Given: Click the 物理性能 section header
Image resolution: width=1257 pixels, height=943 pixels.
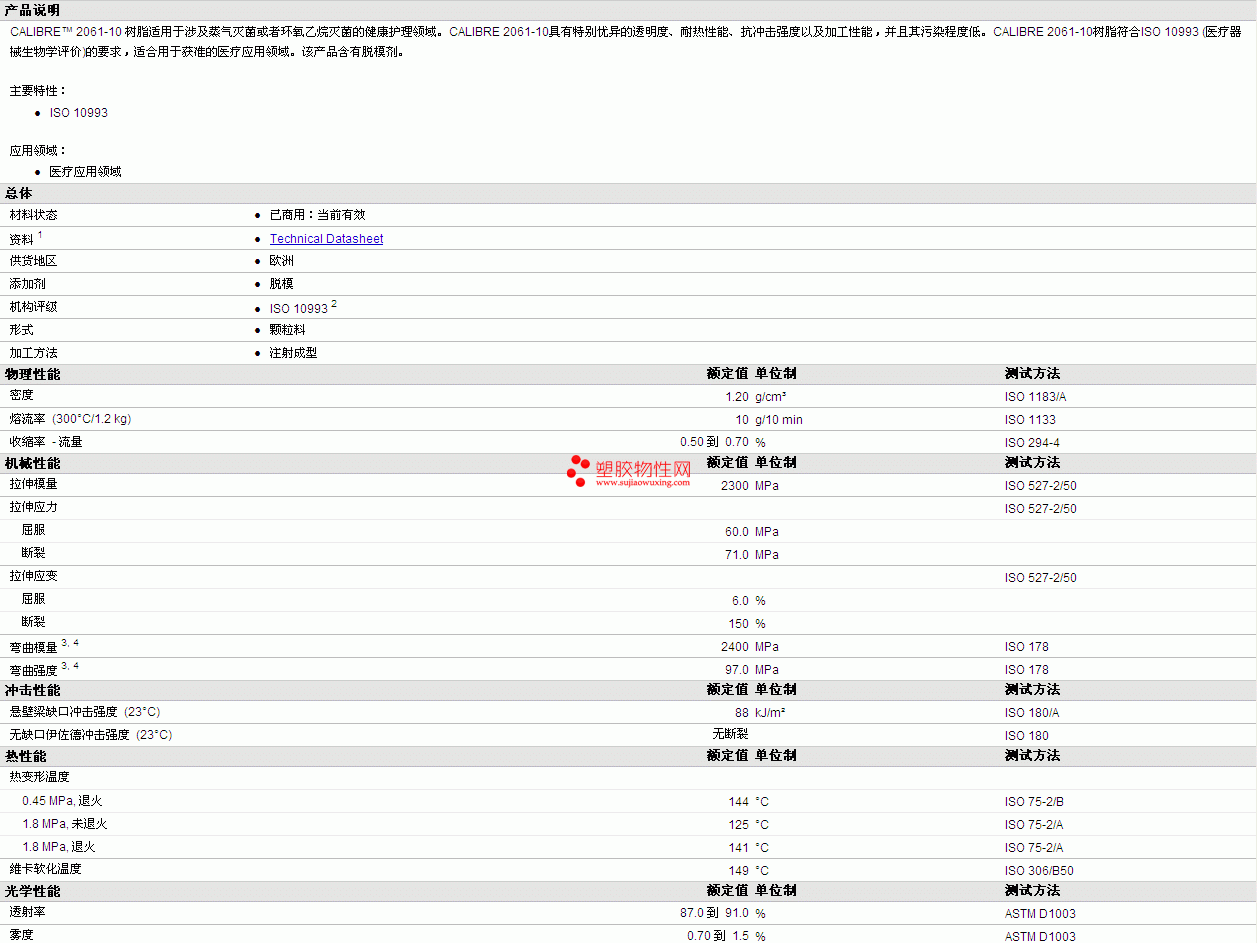Looking at the screenshot, I should click(33, 374).
